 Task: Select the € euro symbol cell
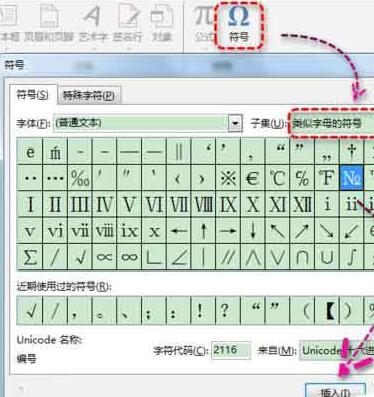pos(253,178)
